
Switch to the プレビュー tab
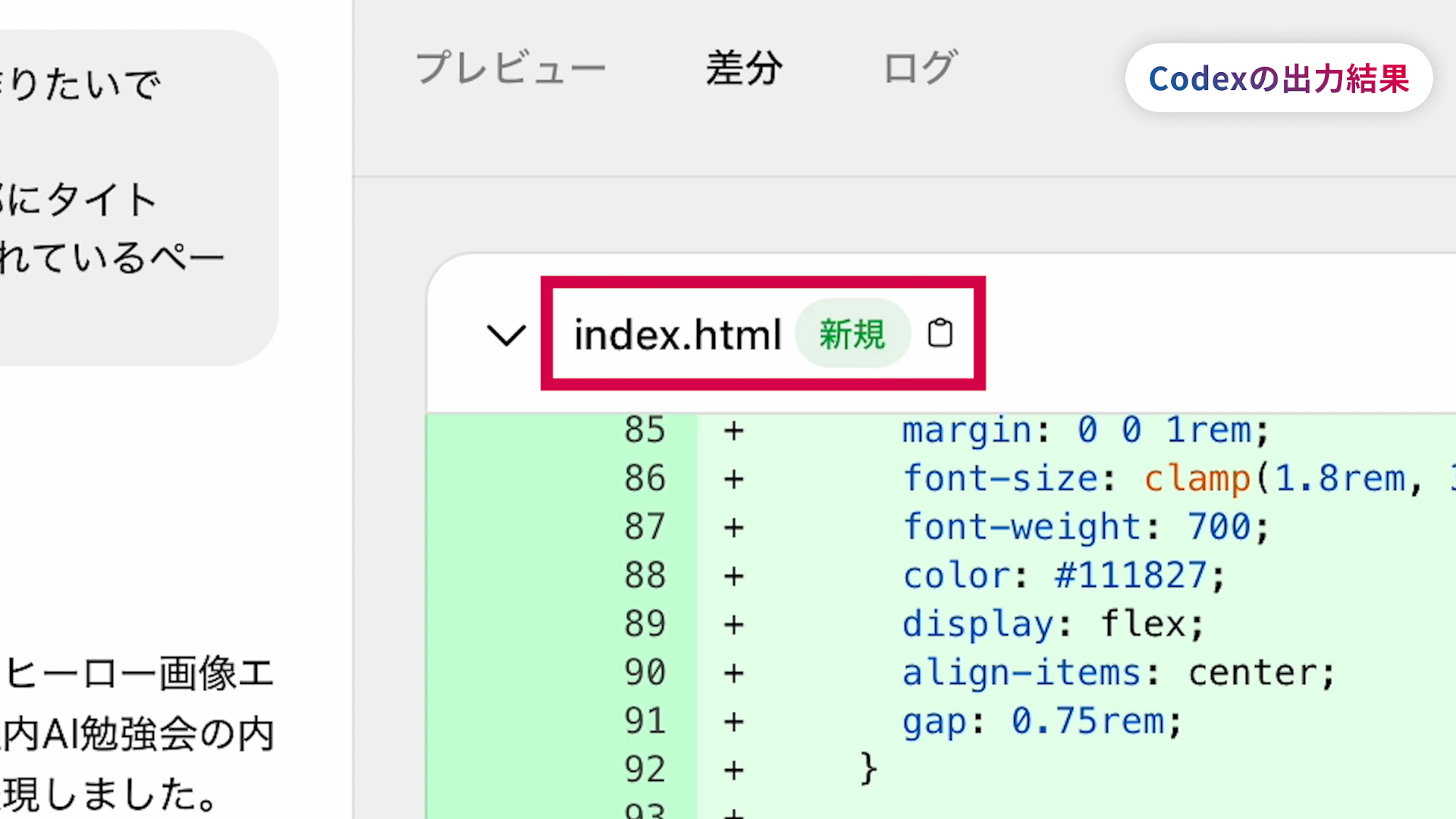(x=510, y=68)
